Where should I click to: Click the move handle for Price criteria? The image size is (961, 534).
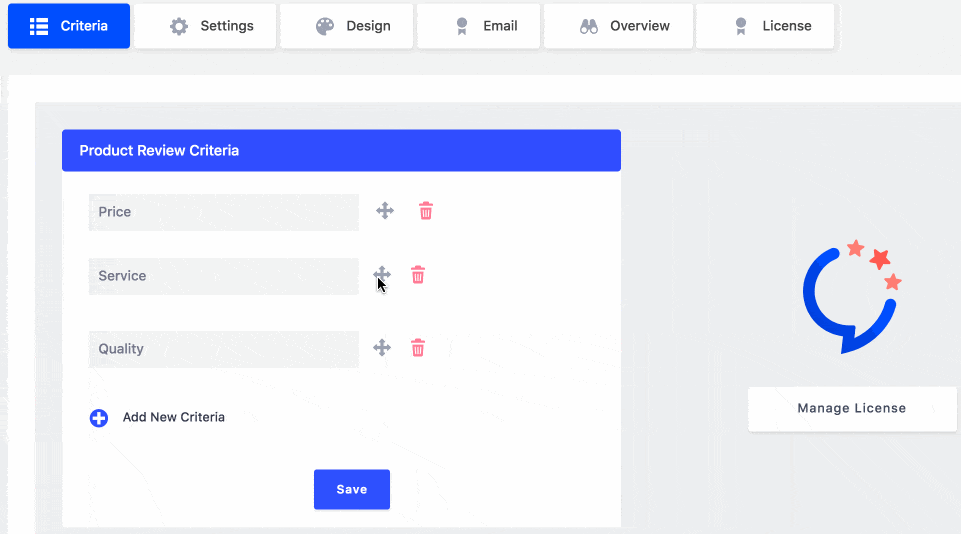coord(385,211)
